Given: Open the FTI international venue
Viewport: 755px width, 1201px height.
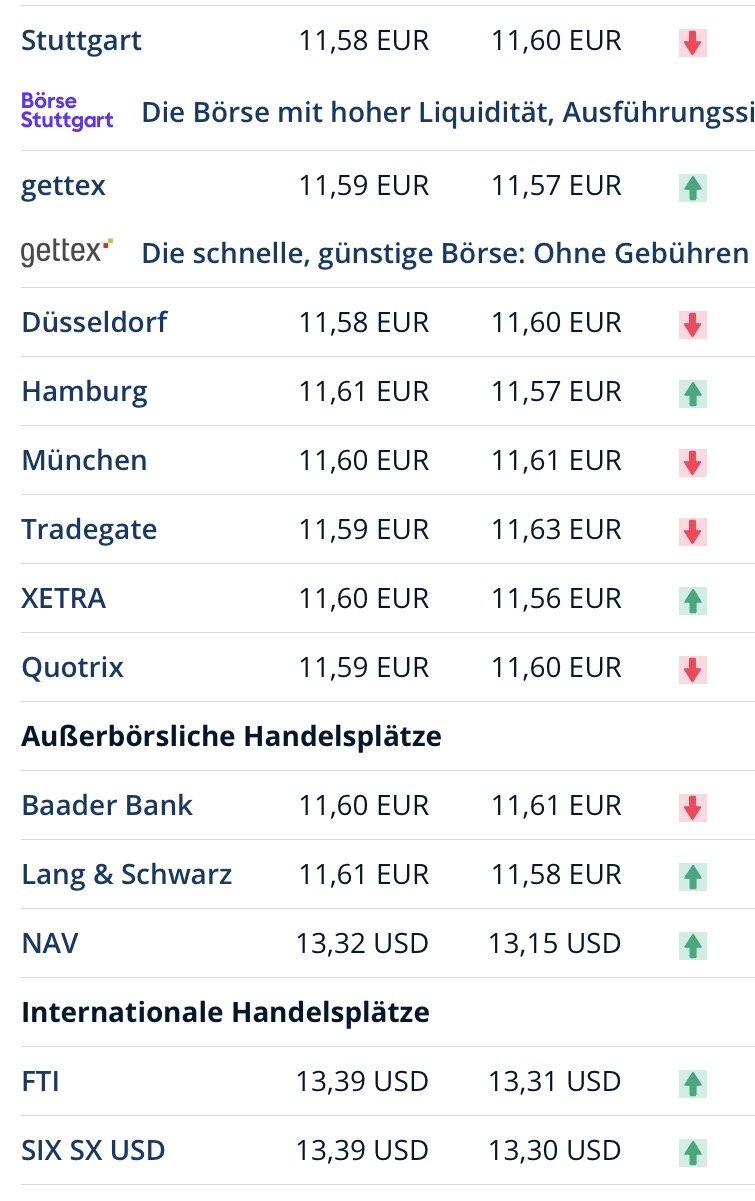Looking at the screenshot, I should (x=40, y=1081).
